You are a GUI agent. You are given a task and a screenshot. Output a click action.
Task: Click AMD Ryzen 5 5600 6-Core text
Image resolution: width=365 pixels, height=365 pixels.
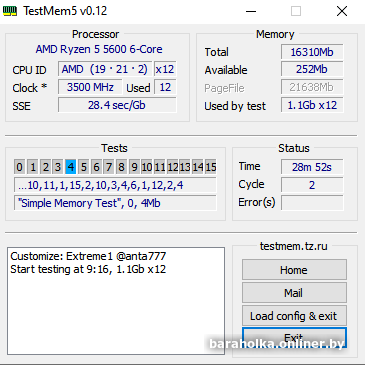(99, 49)
